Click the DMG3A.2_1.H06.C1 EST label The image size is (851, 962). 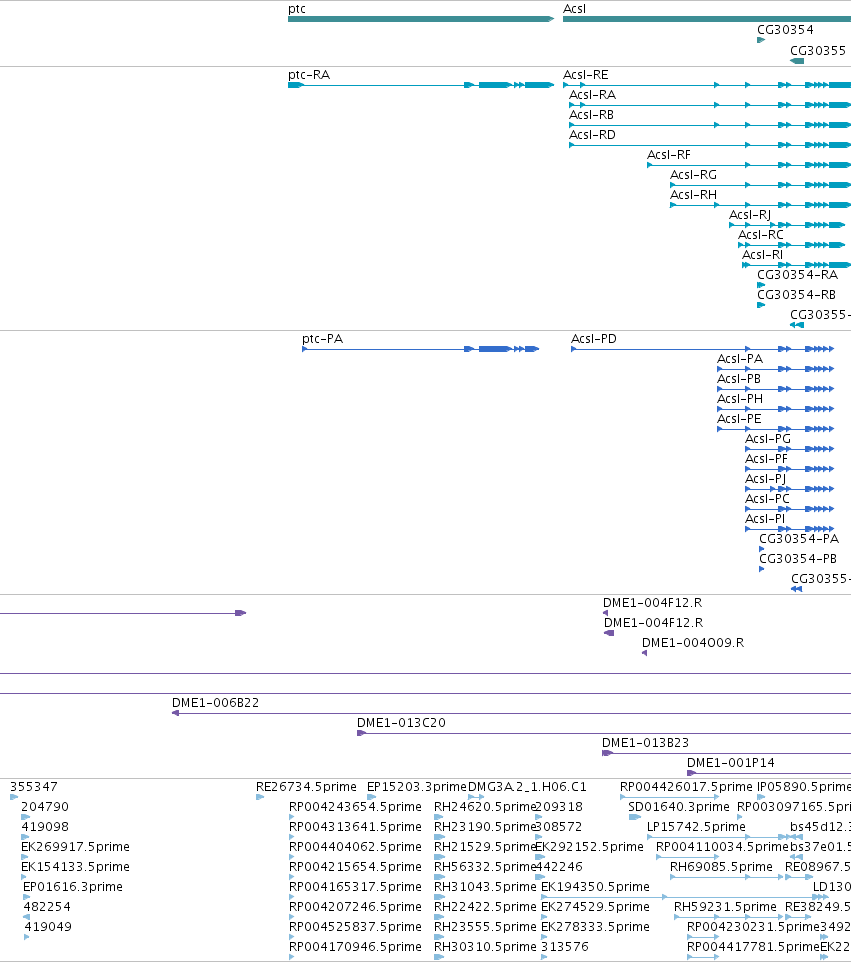[527, 787]
